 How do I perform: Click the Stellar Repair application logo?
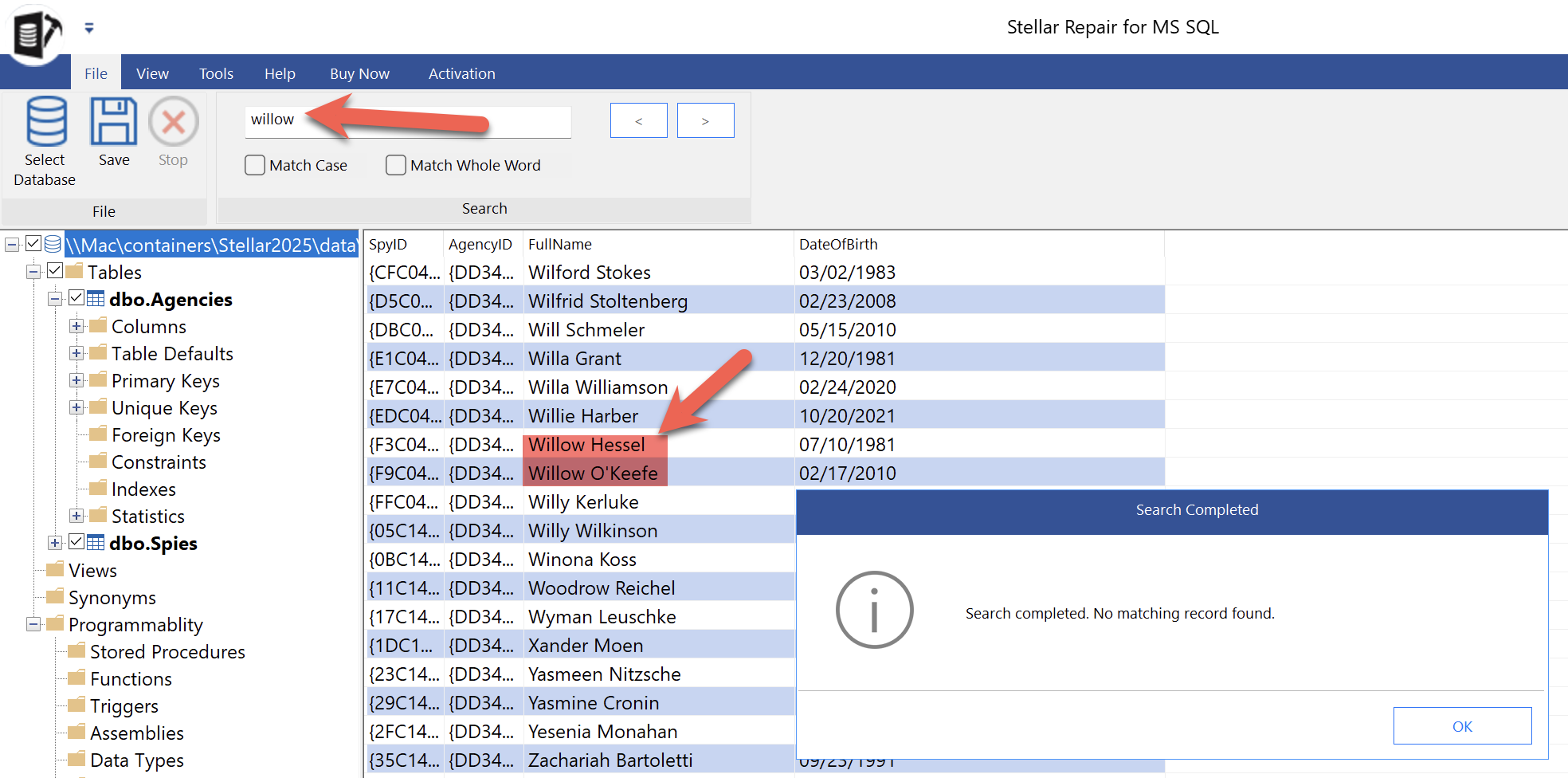coord(36,33)
